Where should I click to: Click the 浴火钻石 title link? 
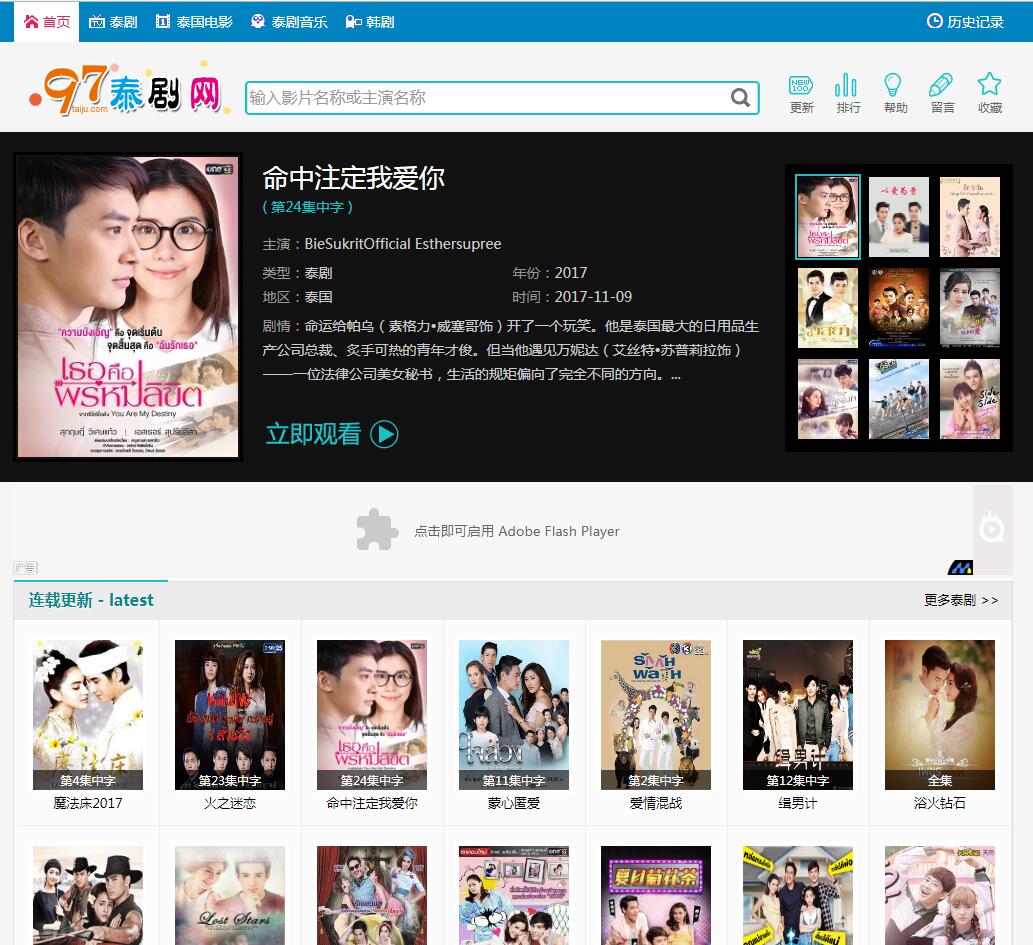click(939, 803)
